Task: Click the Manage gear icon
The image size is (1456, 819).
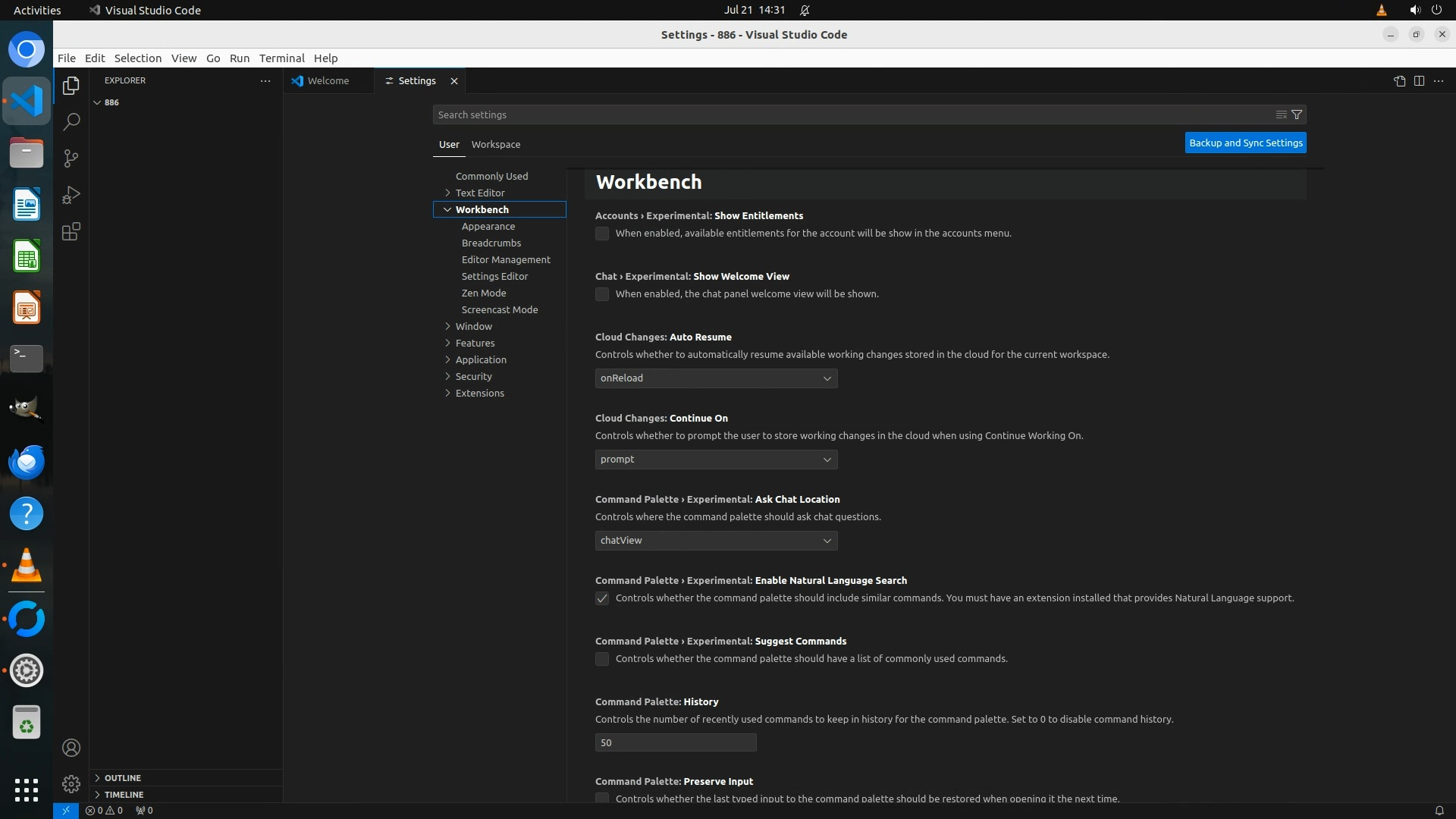Action: [x=71, y=783]
